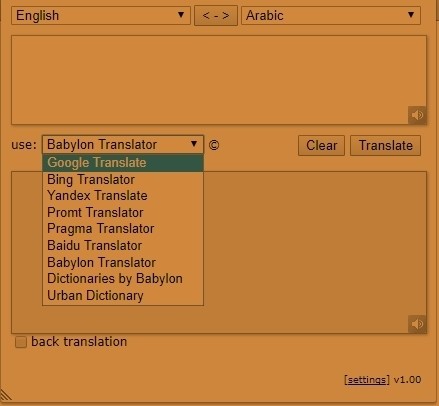439x406 pixels.
Task: Click inside the source text input box
Action: pos(219,80)
